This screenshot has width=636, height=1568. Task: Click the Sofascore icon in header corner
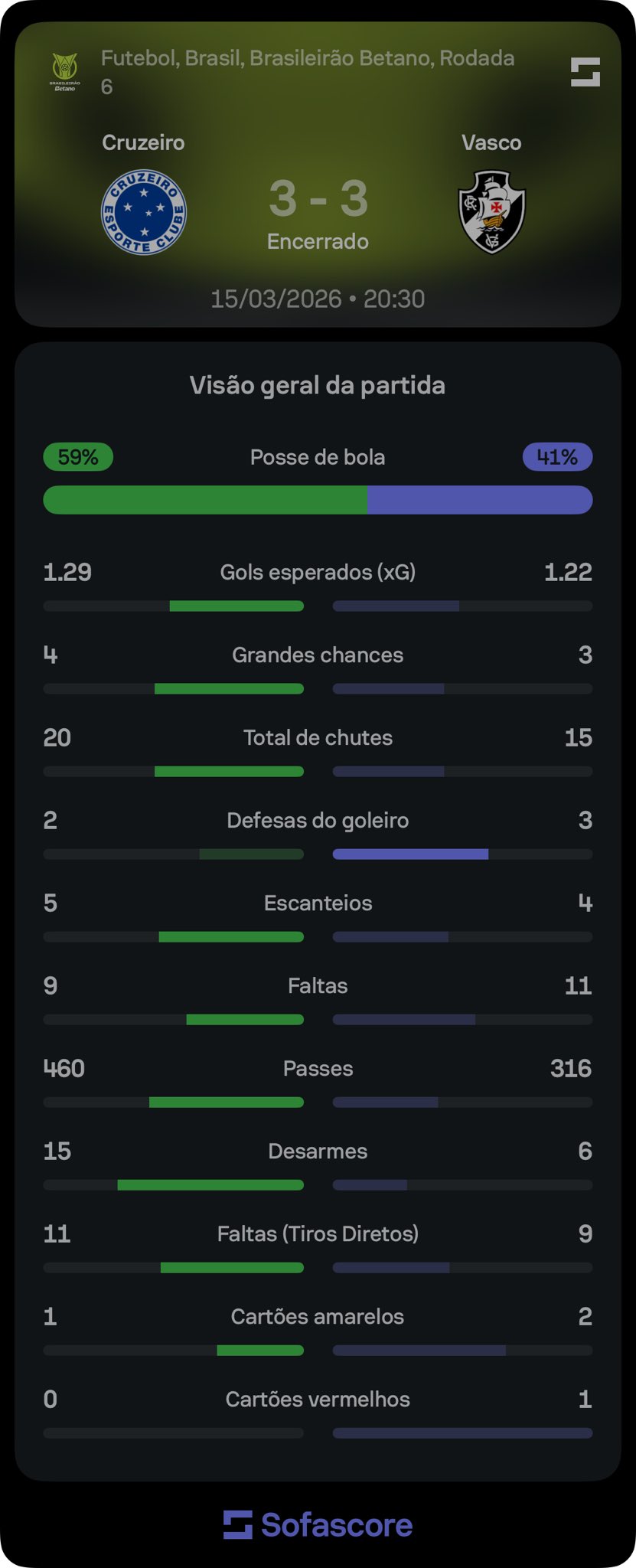[x=585, y=72]
